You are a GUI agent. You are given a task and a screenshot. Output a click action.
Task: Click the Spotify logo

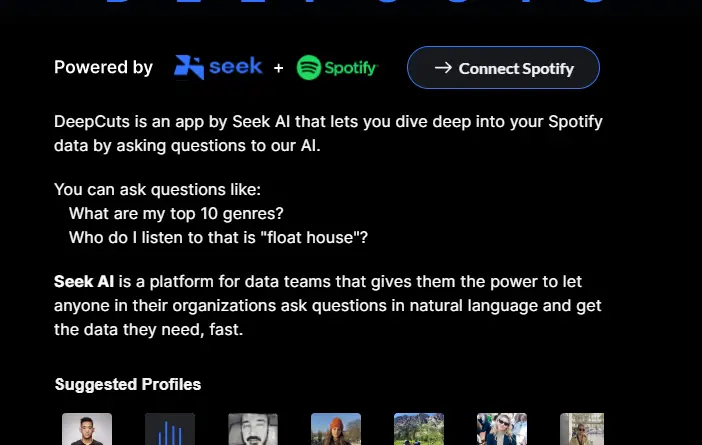click(337, 68)
